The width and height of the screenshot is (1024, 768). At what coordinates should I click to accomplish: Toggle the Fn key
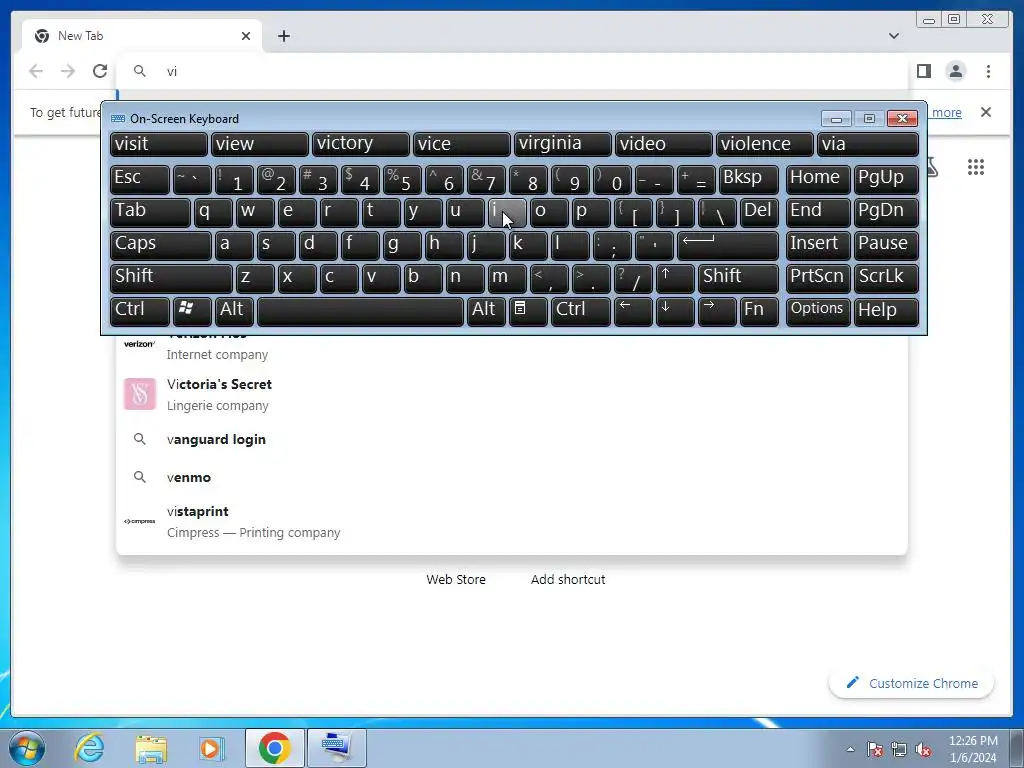[759, 312]
